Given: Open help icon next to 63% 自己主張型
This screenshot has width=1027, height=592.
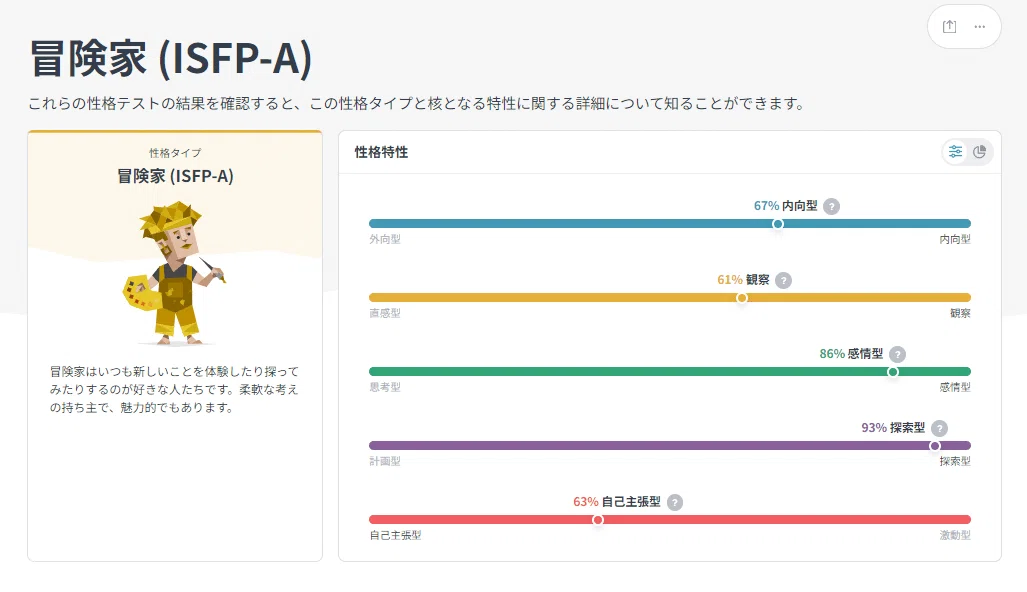Looking at the screenshot, I should pyautogui.click(x=675, y=502).
